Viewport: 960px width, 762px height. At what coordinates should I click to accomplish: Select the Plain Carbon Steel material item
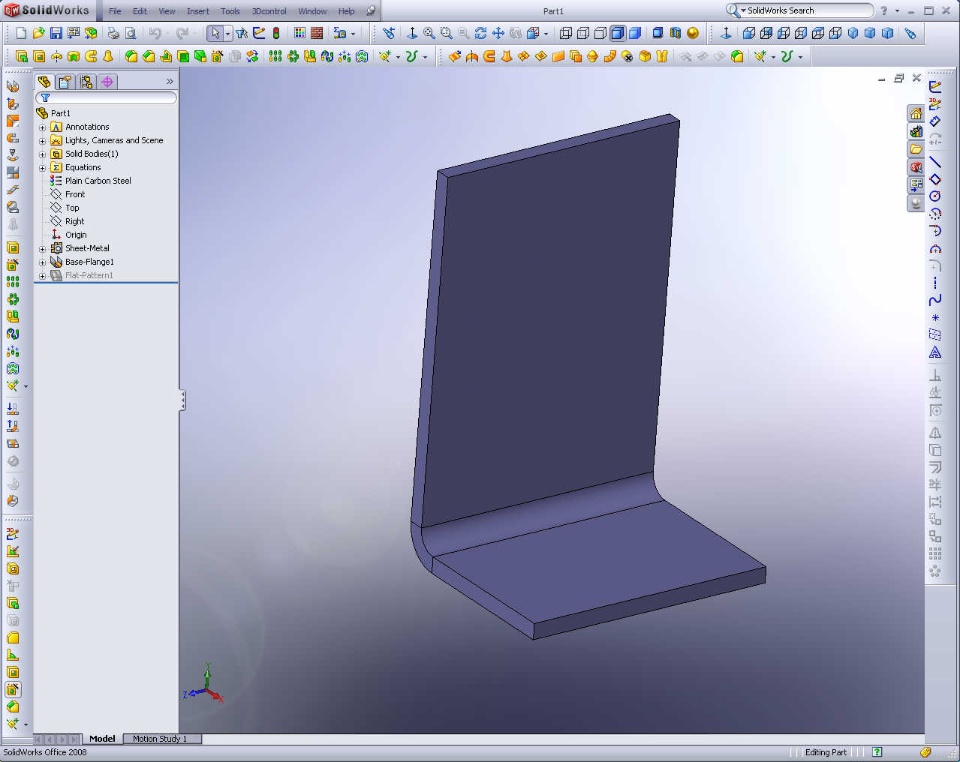coord(91,181)
